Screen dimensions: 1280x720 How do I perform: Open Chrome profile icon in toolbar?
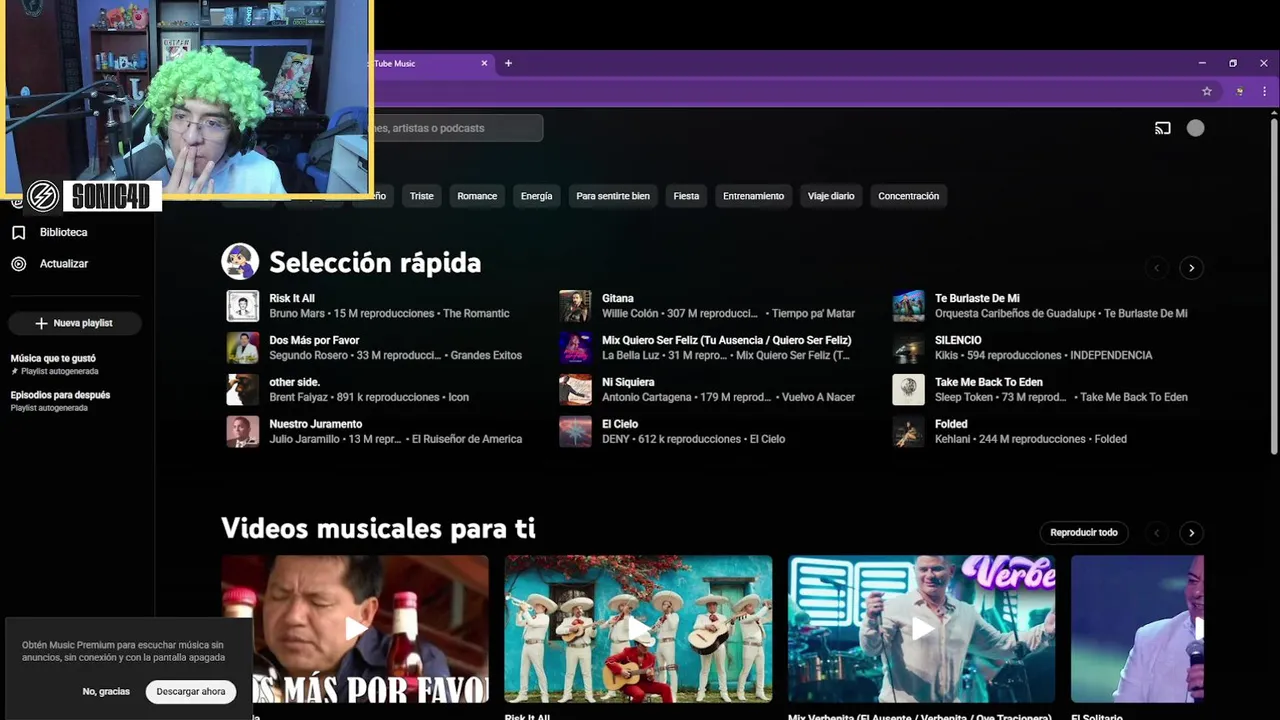(x=1240, y=91)
